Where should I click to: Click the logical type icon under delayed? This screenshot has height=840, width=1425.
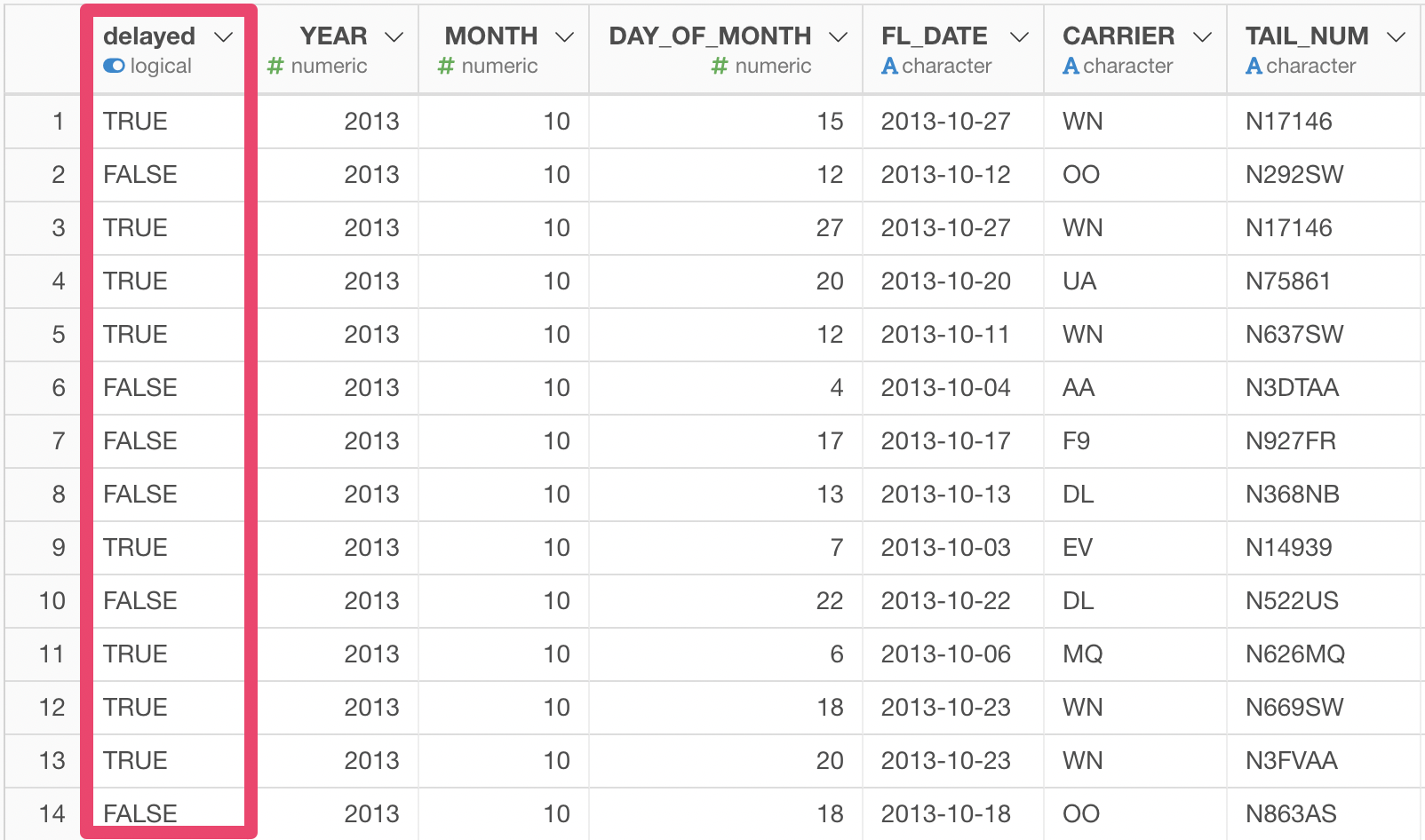[114, 66]
